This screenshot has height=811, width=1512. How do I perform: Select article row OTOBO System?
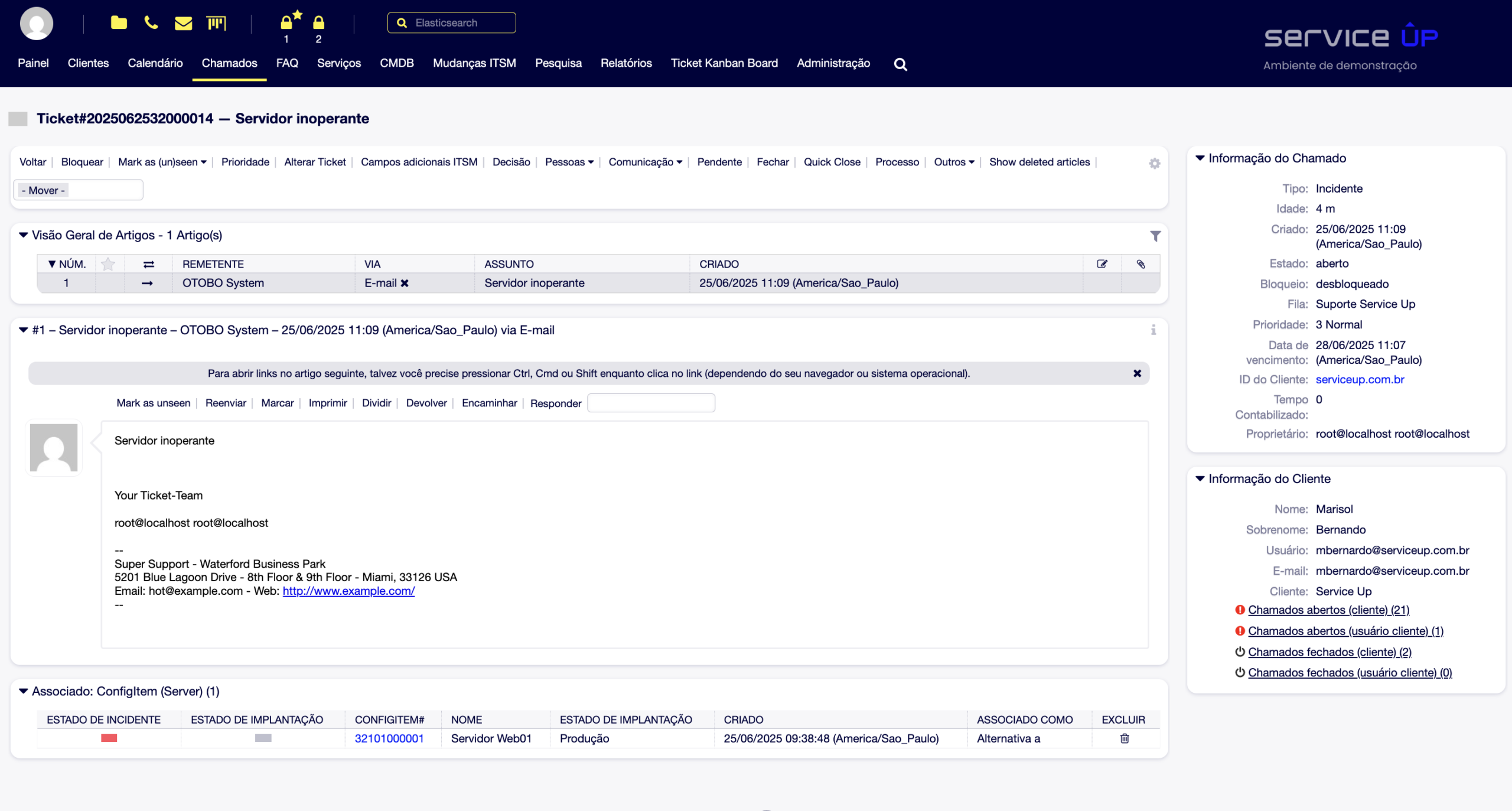(x=598, y=283)
